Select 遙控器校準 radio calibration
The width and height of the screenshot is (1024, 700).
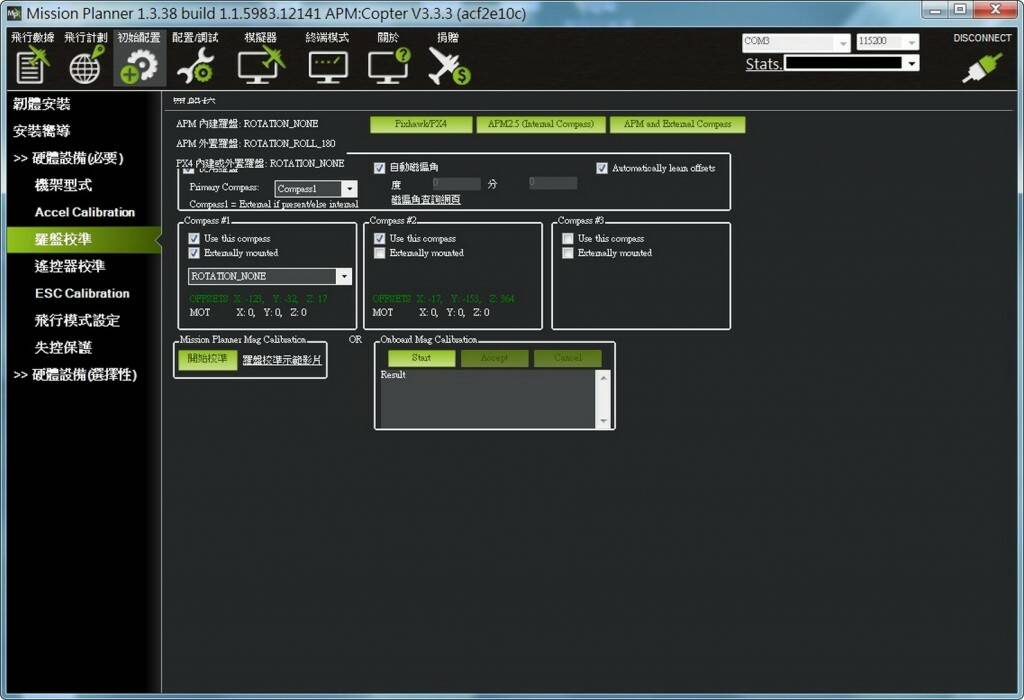tap(70, 266)
